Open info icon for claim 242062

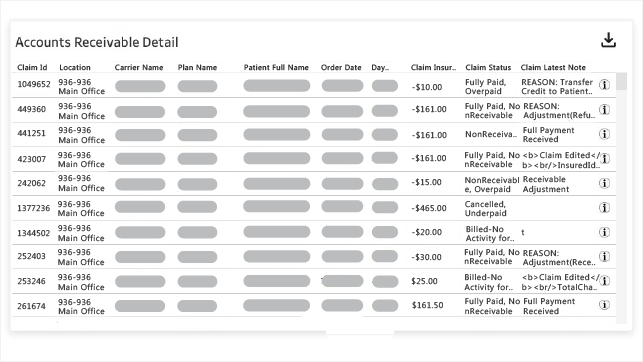(604, 183)
